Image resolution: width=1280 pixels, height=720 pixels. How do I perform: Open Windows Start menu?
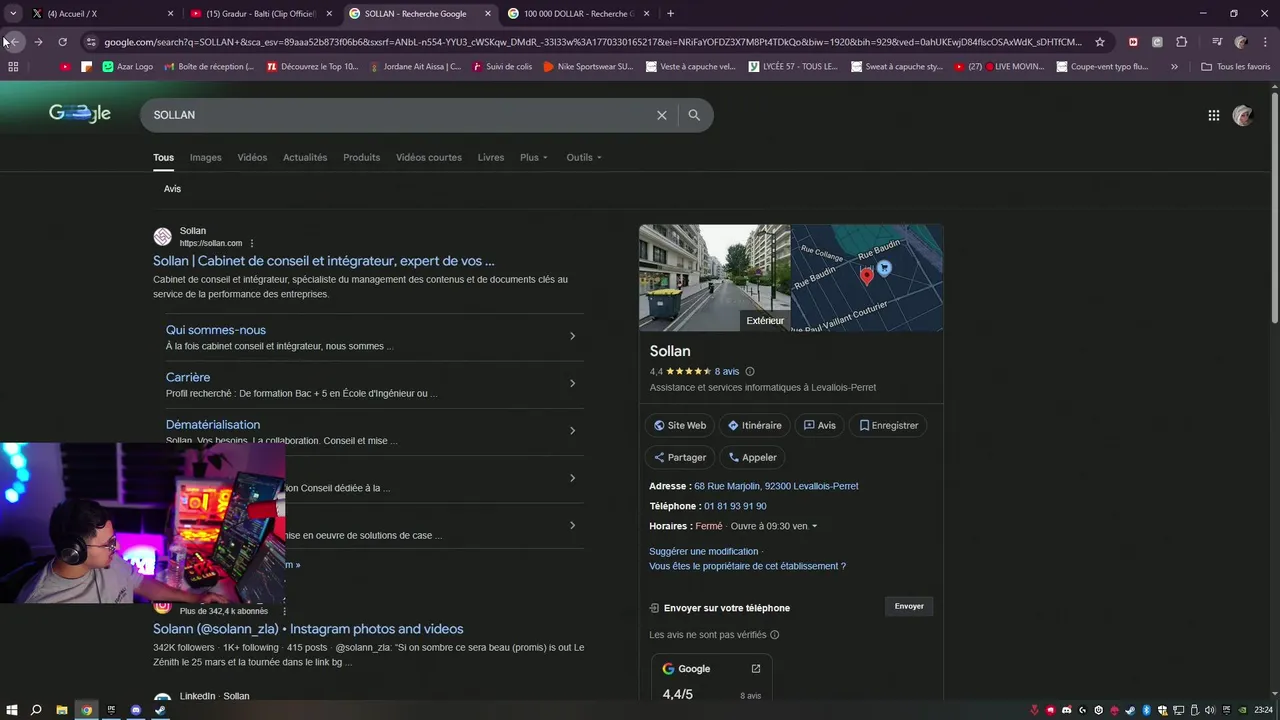point(11,710)
